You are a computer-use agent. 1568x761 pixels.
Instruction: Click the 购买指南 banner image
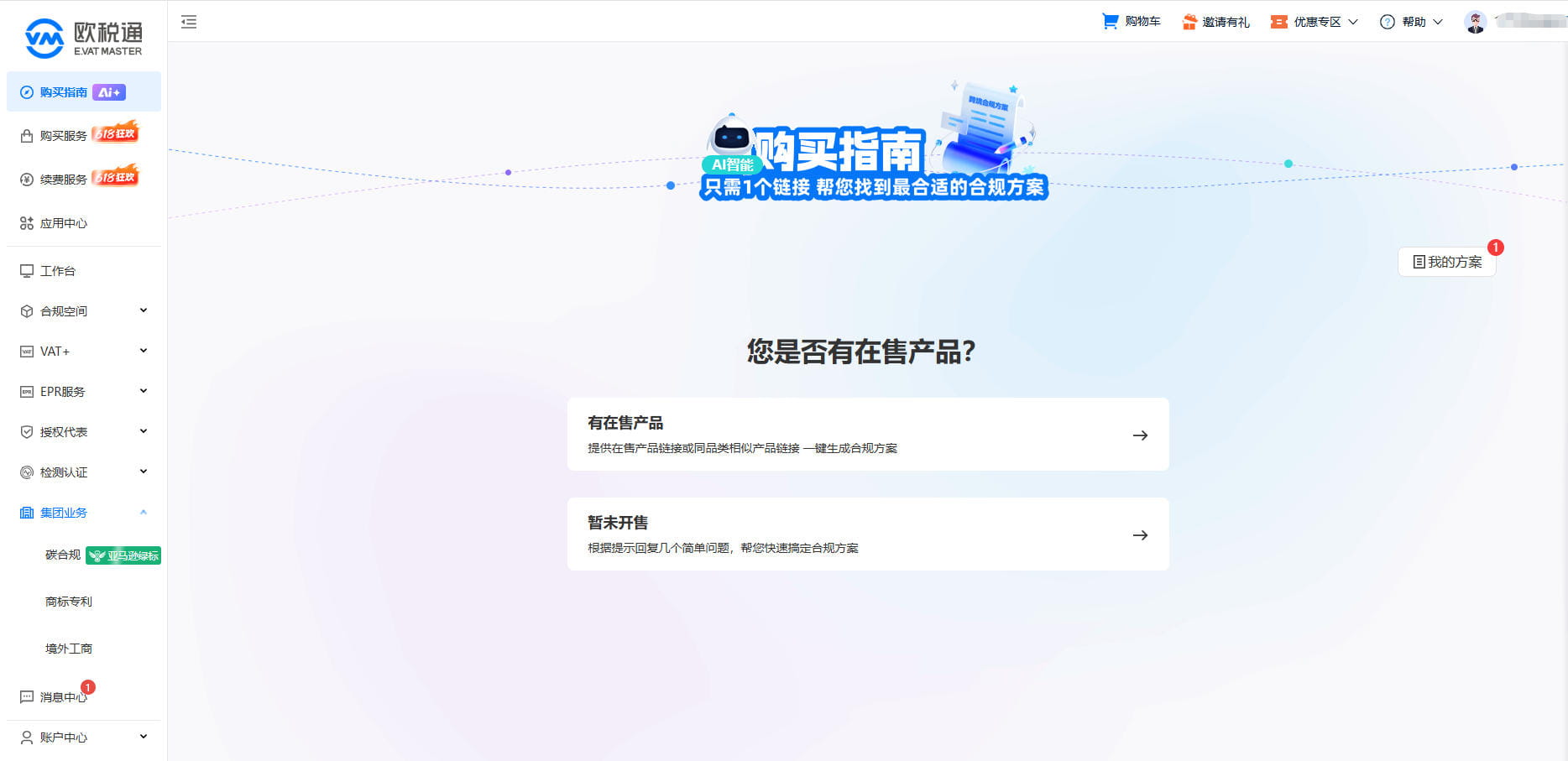873,141
